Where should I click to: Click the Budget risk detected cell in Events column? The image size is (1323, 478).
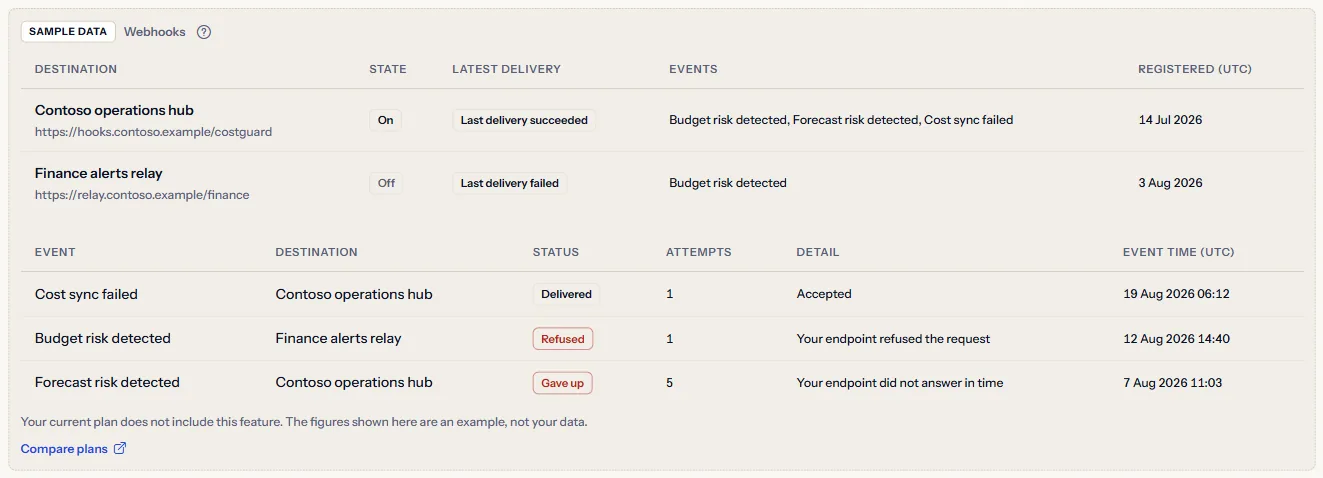(x=728, y=183)
